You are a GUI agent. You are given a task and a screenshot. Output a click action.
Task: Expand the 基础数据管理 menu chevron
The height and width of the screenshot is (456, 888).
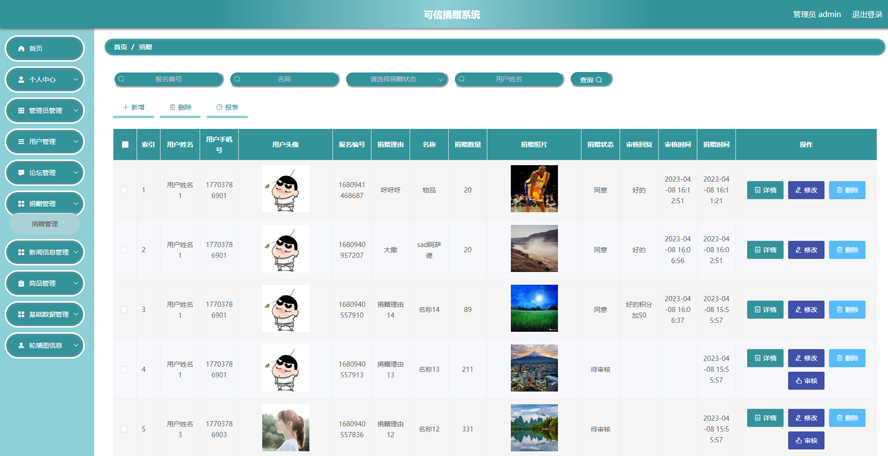[75, 314]
